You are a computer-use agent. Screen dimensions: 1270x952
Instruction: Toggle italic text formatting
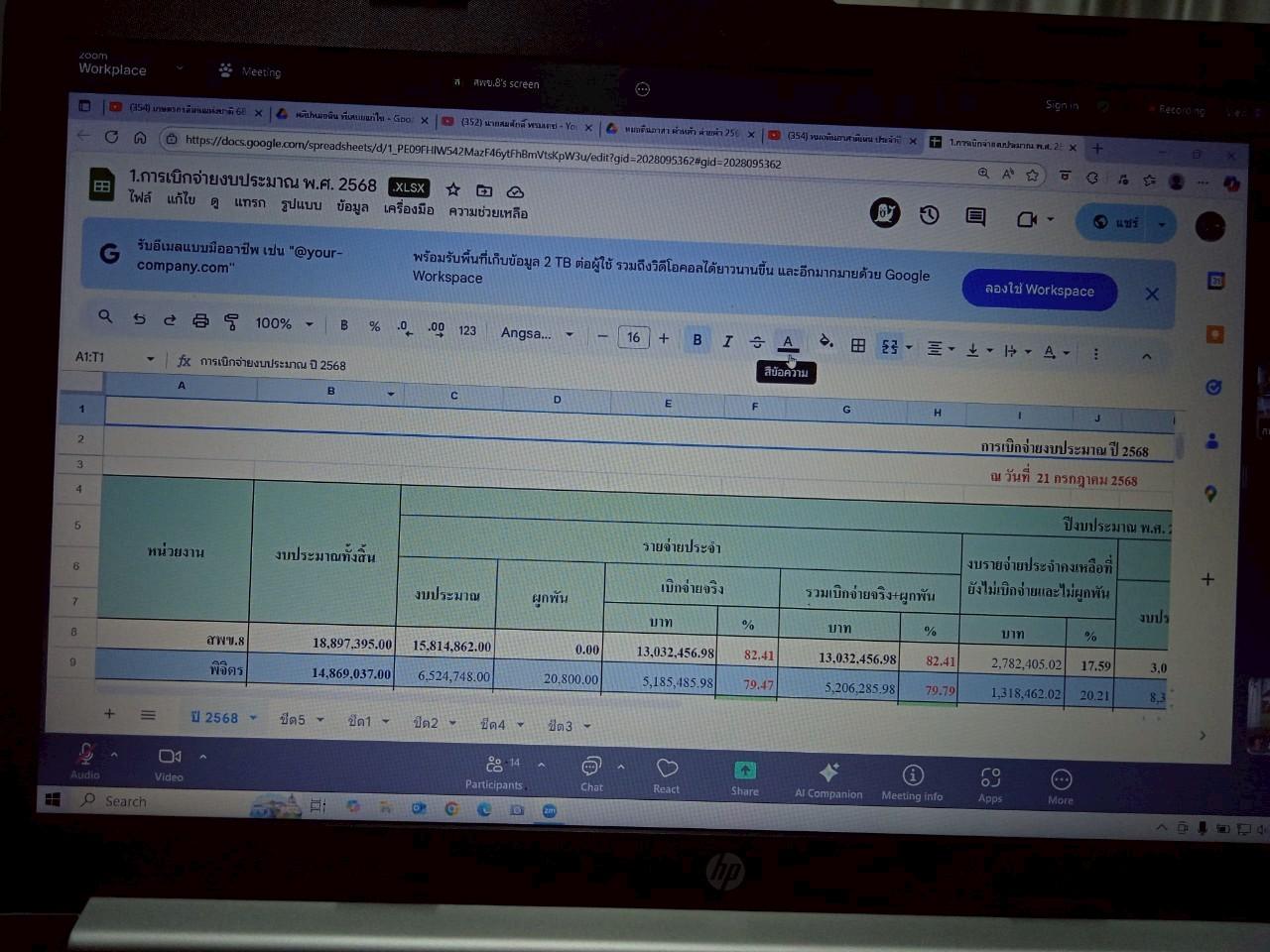pos(727,341)
